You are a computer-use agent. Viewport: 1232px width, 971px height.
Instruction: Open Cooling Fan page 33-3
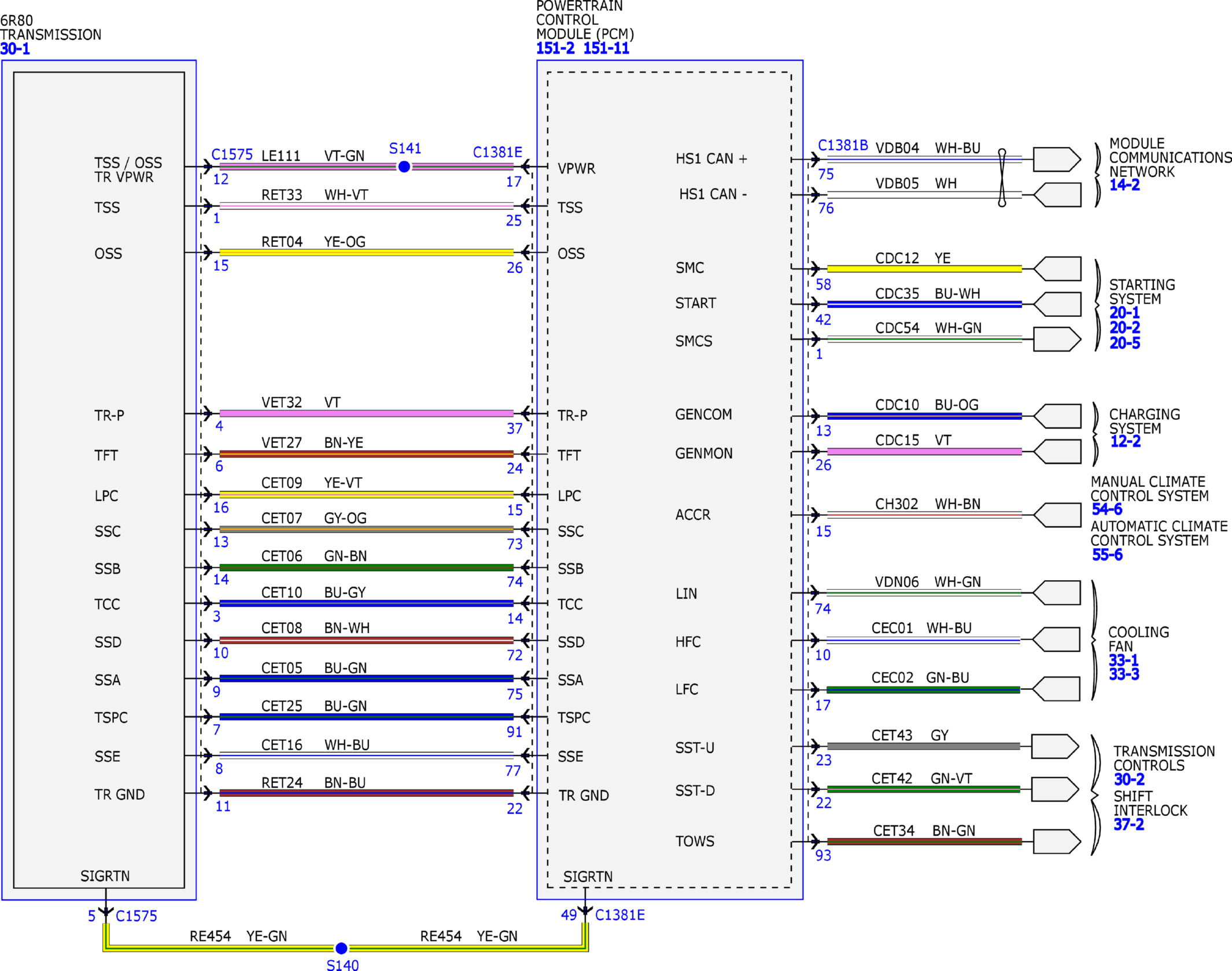tap(1123, 674)
